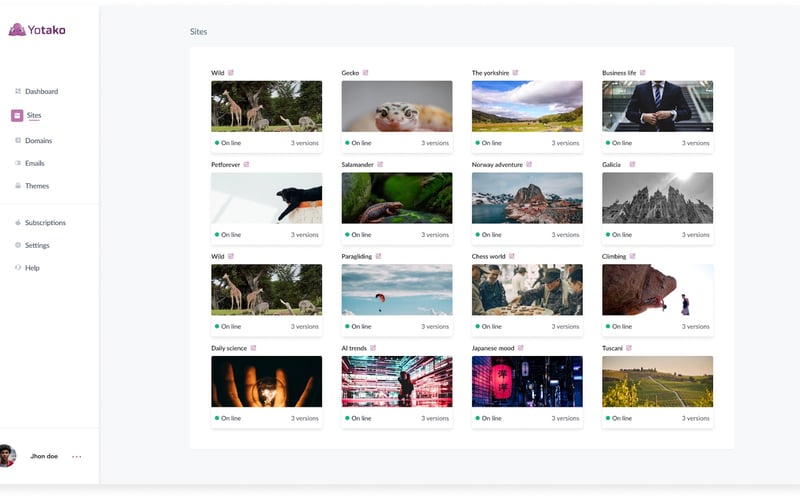Open the Norway adventure thumbnail

527,198
